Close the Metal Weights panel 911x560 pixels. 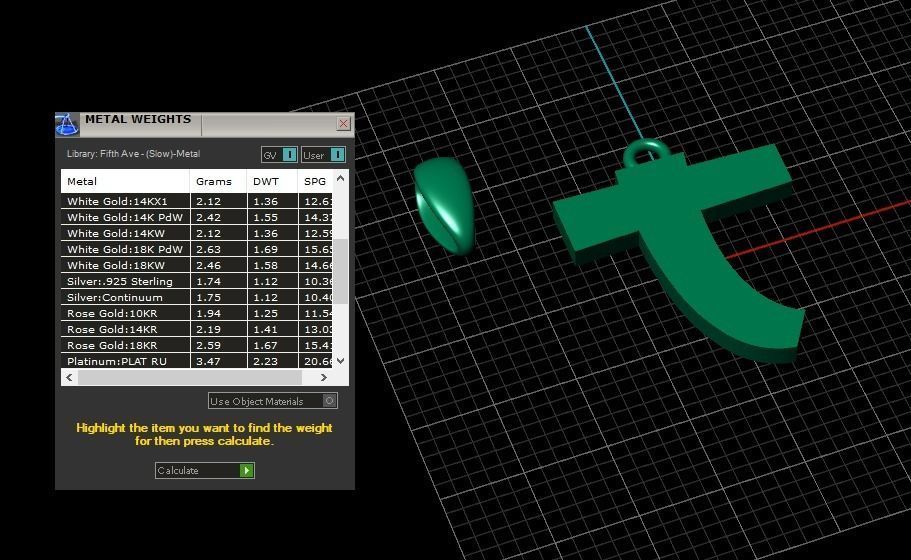tap(343, 123)
